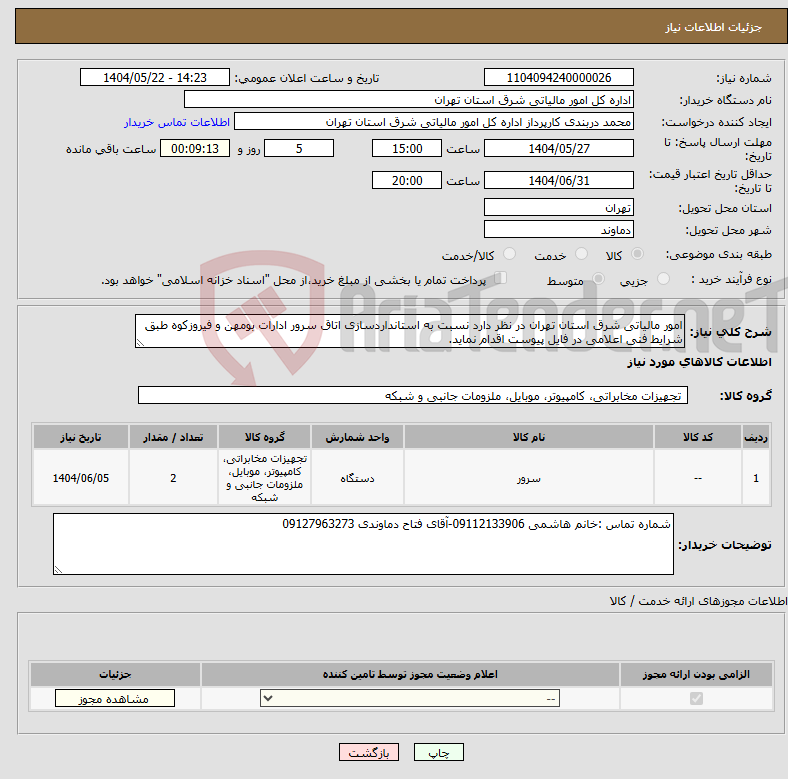Toggle mandatory license checkbox in permits table
This screenshot has height=779, width=788.
(696, 698)
